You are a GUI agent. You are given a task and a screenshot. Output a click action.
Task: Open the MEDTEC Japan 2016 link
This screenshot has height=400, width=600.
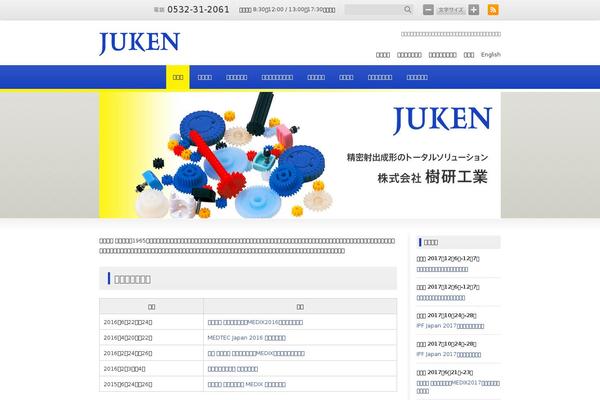246,338
